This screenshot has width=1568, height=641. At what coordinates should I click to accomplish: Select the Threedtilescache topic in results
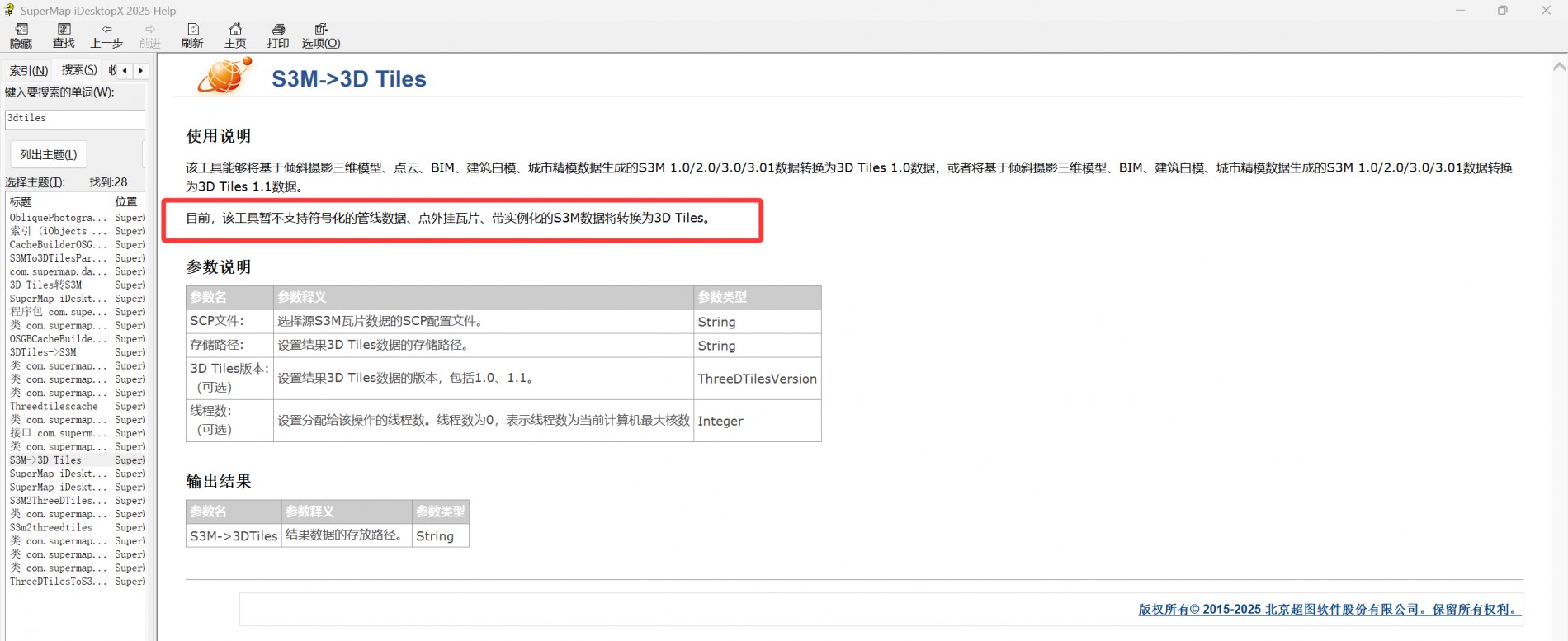point(54,407)
